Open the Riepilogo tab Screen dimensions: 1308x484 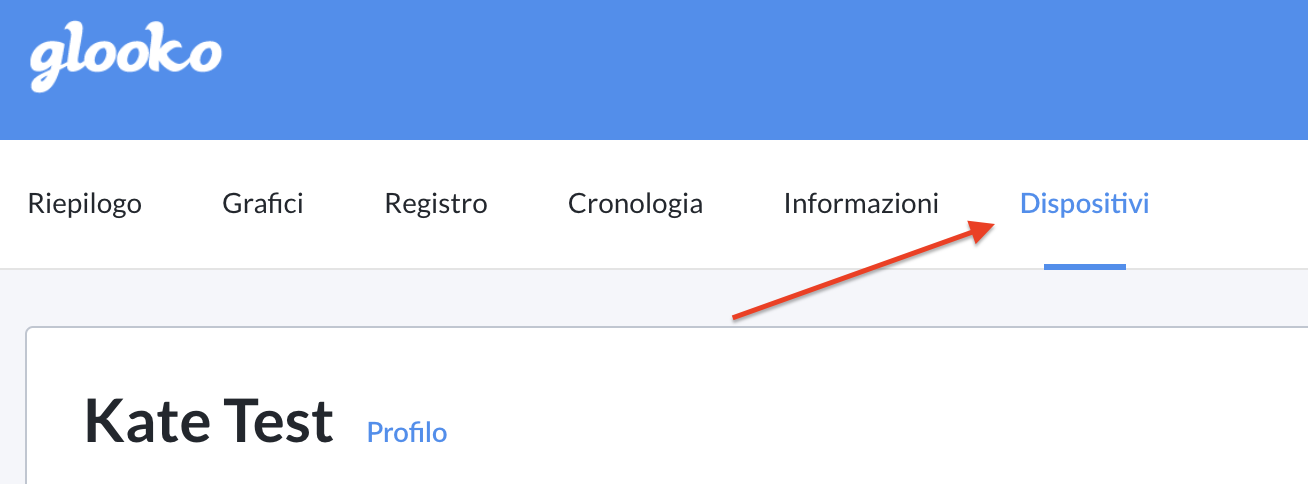(85, 204)
